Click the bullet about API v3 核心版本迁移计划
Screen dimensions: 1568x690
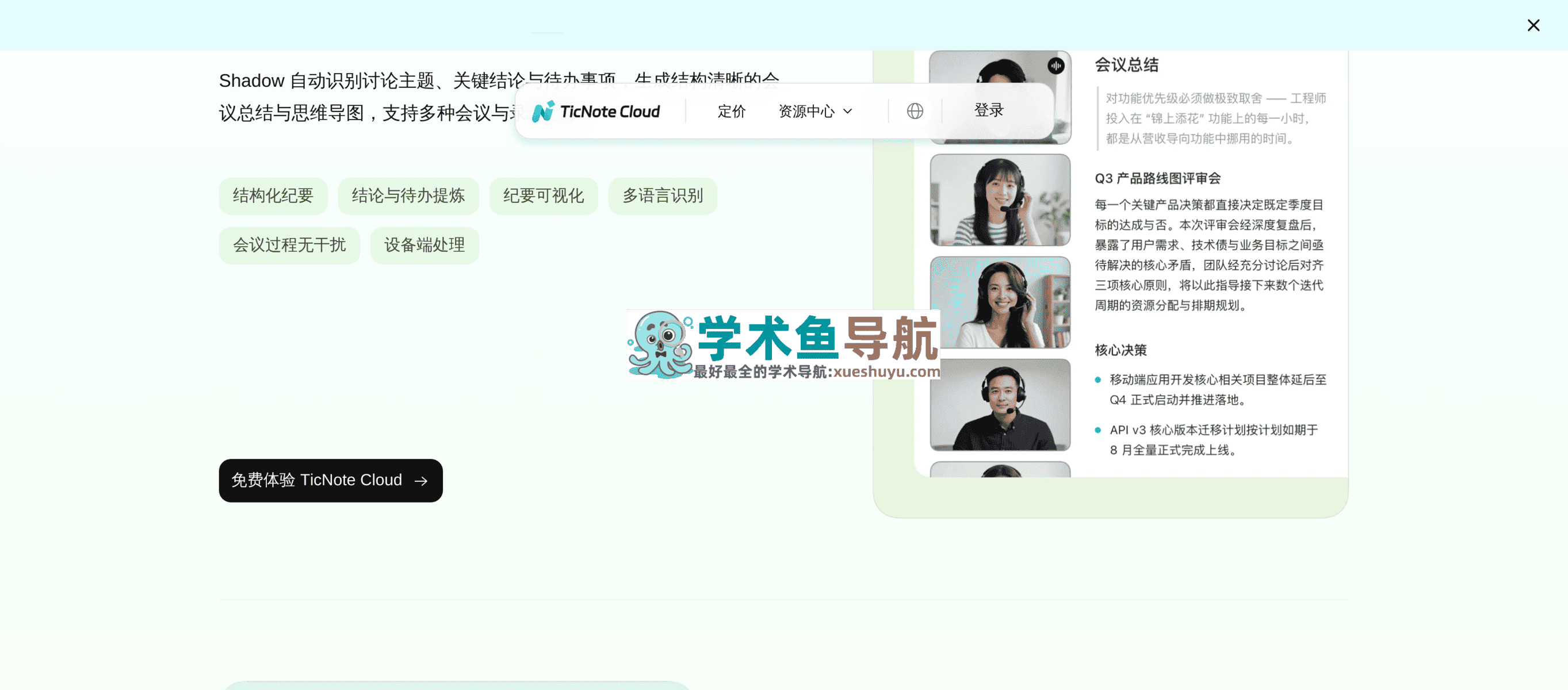pyautogui.click(x=1213, y=440)
